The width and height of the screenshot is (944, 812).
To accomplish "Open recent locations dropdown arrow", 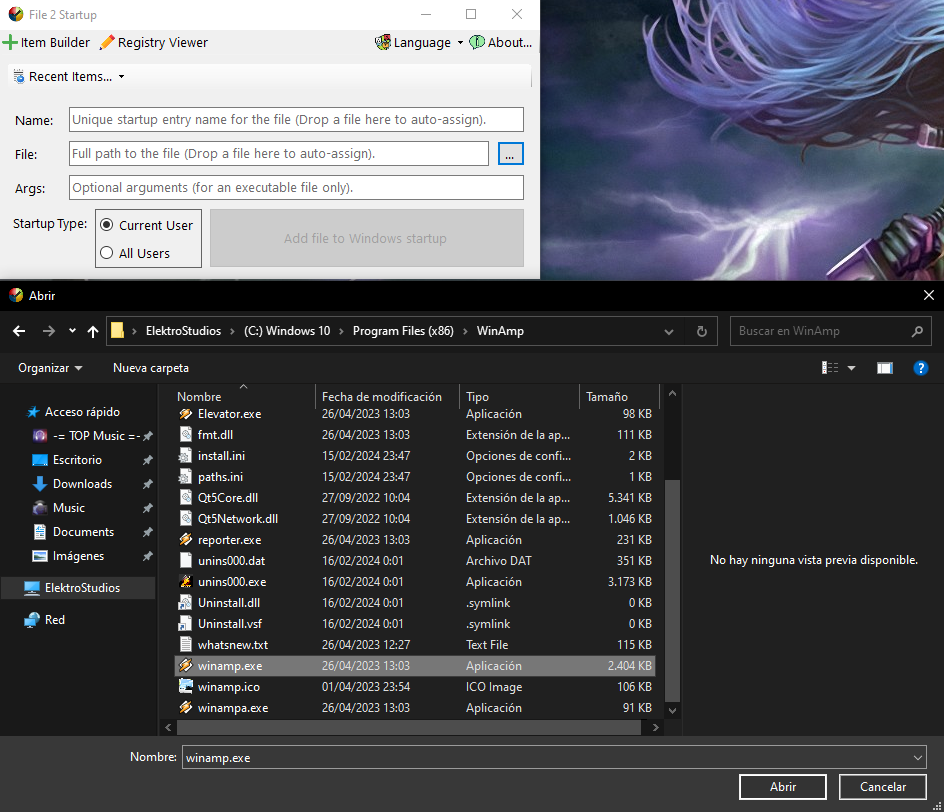I will [72, 330].
